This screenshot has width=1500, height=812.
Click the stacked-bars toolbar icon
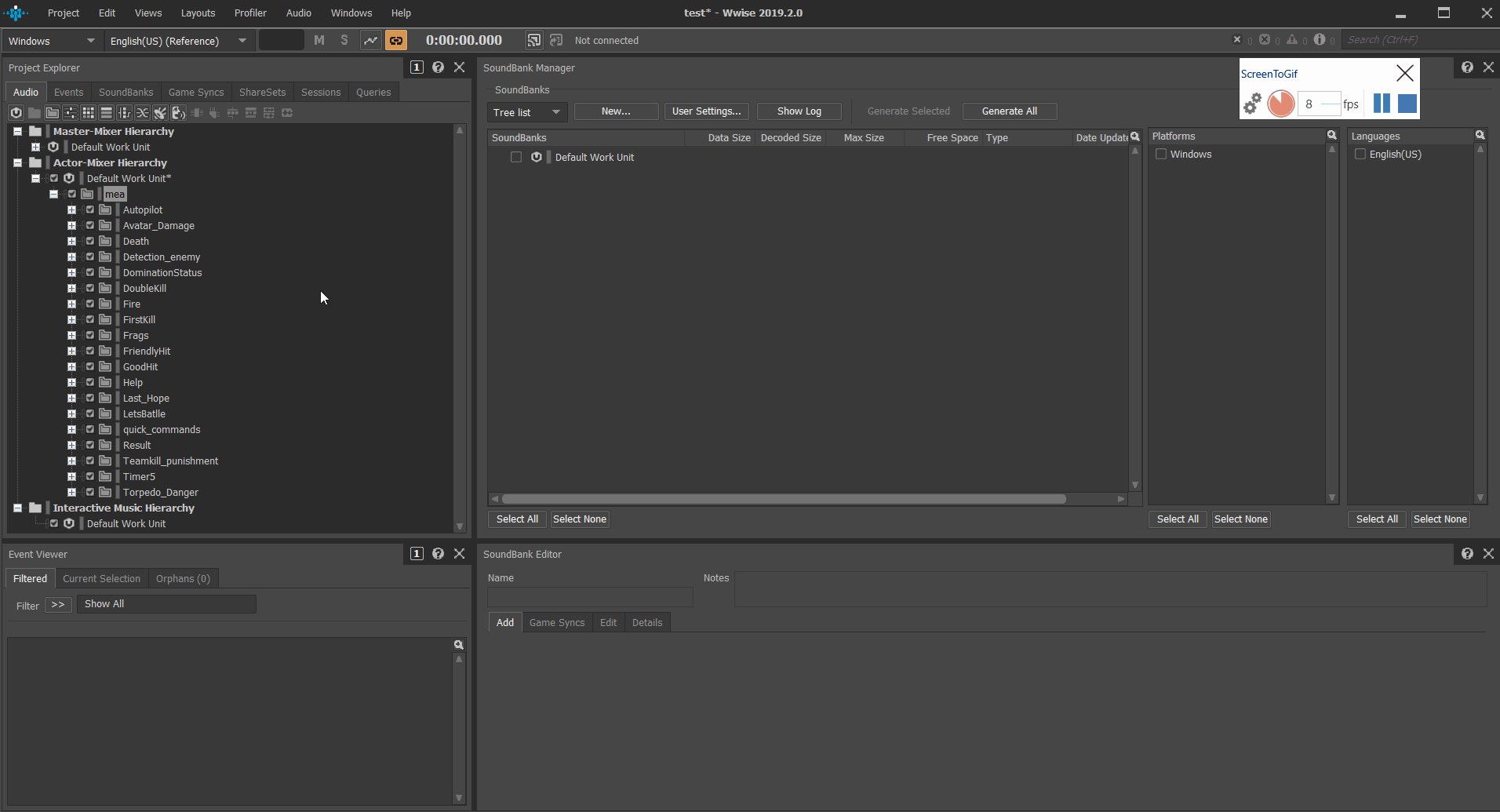coord(106,113)
